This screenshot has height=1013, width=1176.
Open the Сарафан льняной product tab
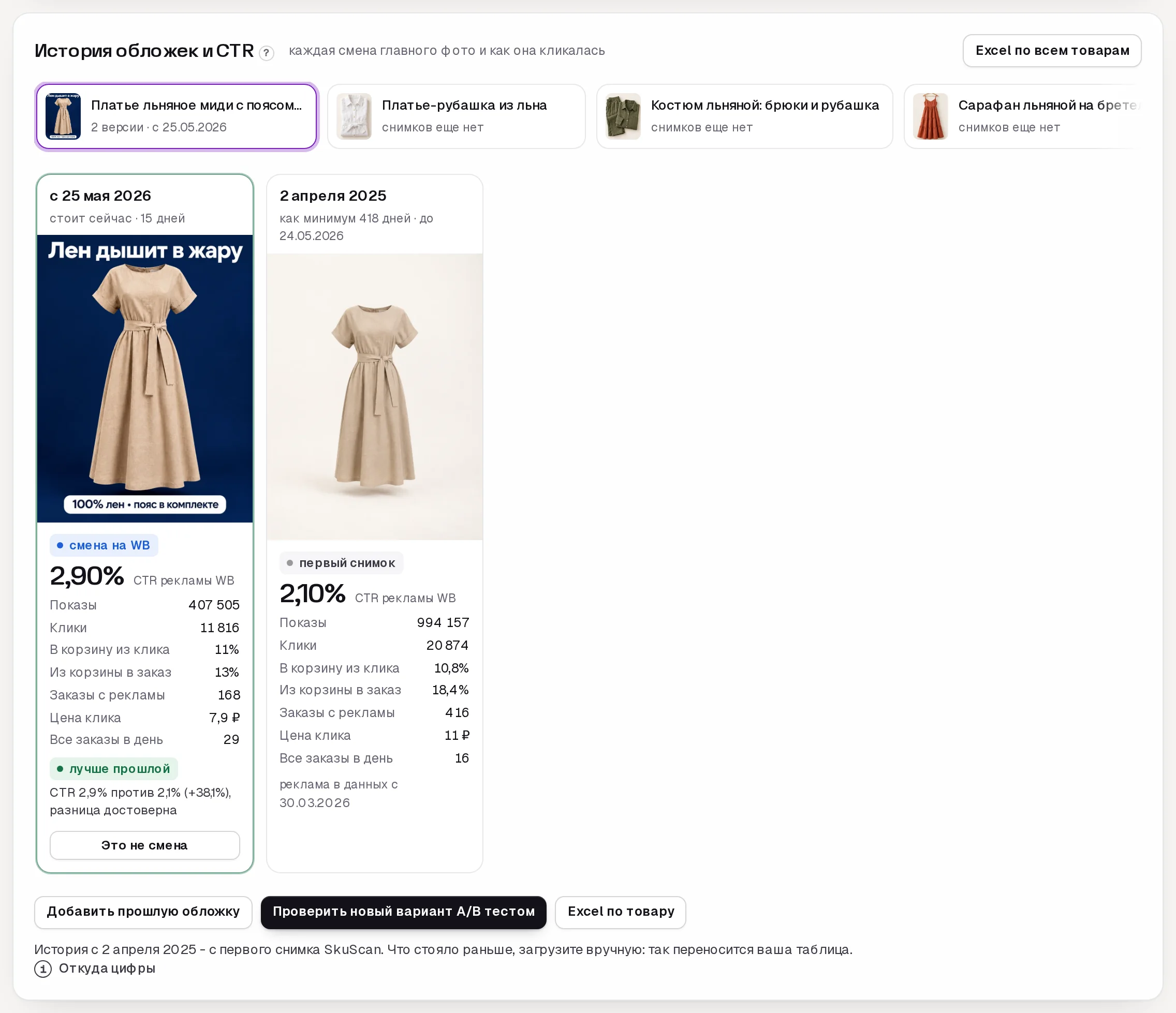tap(1023, 116)
